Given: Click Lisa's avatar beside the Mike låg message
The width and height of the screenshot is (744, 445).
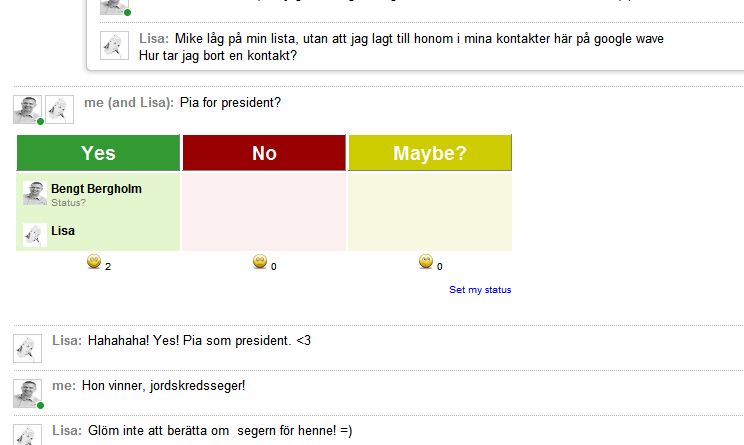Looking at the screenshot, I should pos(114,46).
